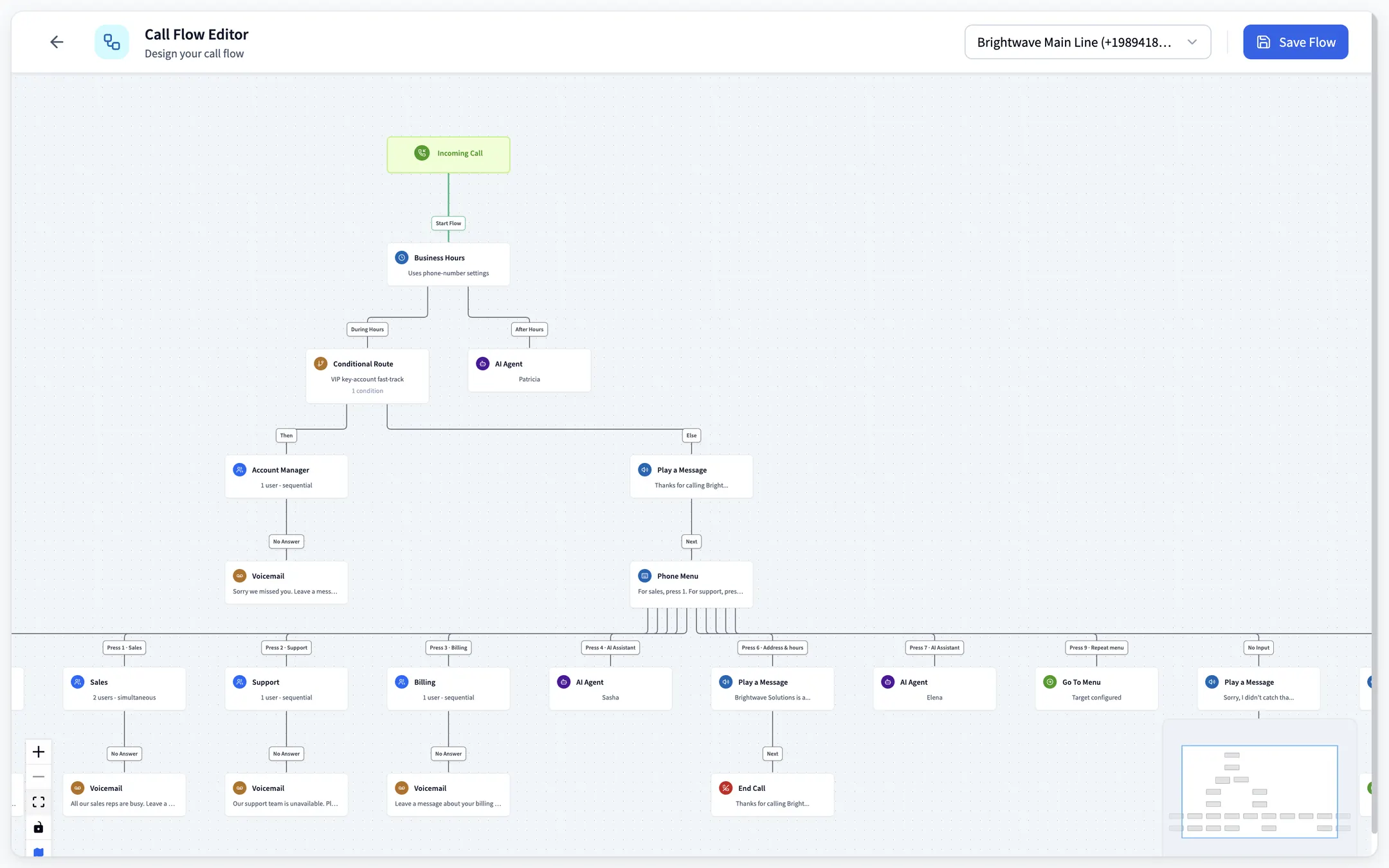Click the billing voicemail icon

point(401,788)
